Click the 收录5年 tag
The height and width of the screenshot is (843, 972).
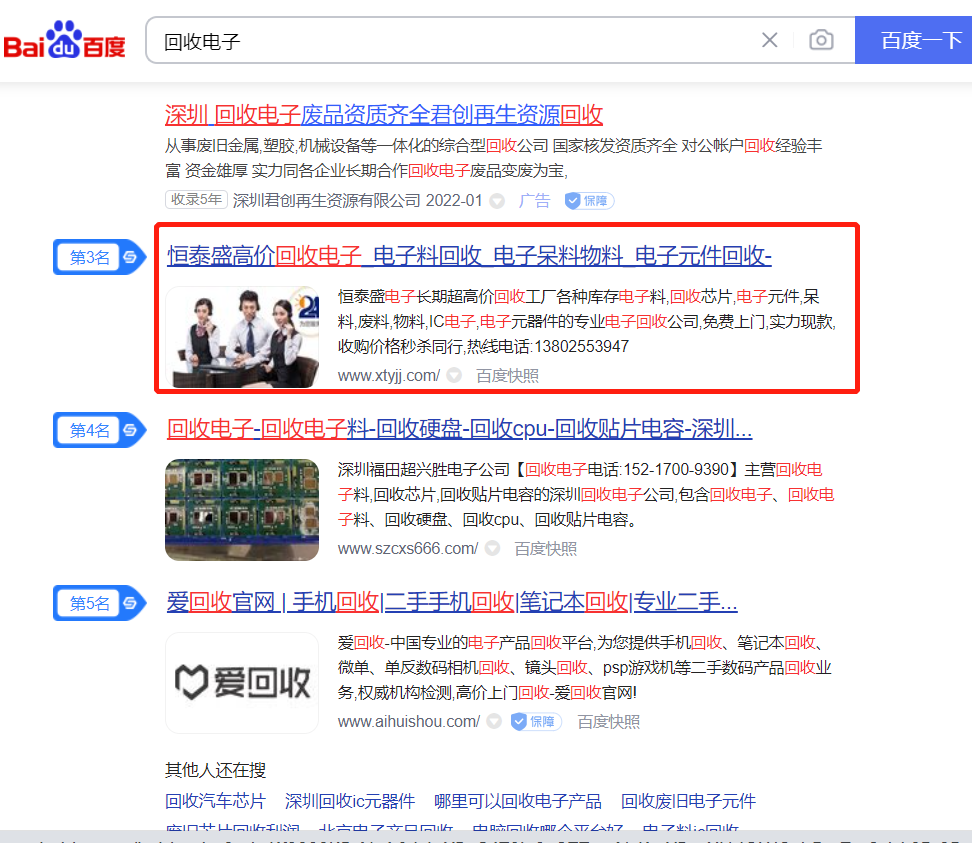point(196,200)
